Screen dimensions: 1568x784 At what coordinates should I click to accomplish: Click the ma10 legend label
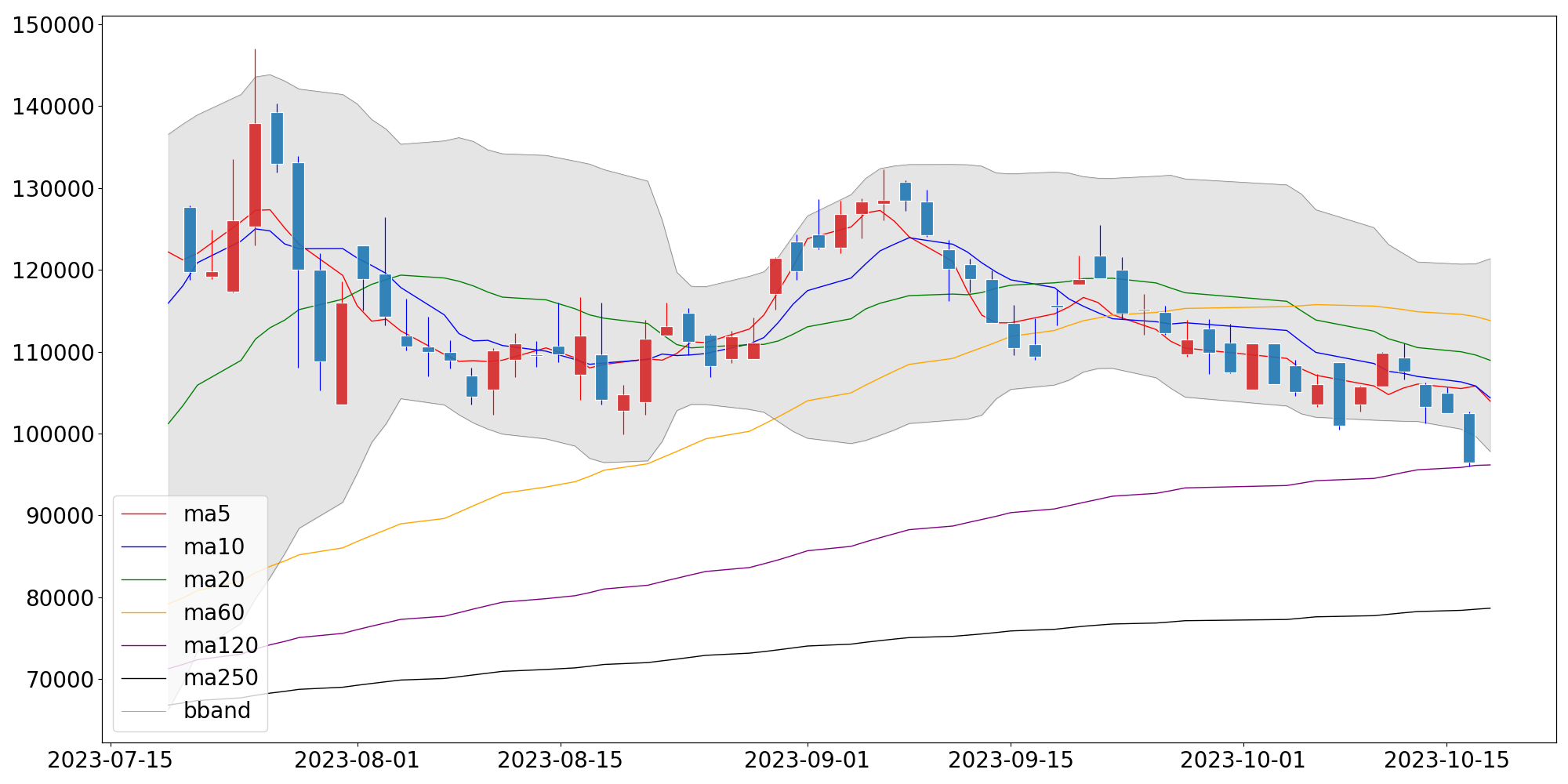coord(214,547)
